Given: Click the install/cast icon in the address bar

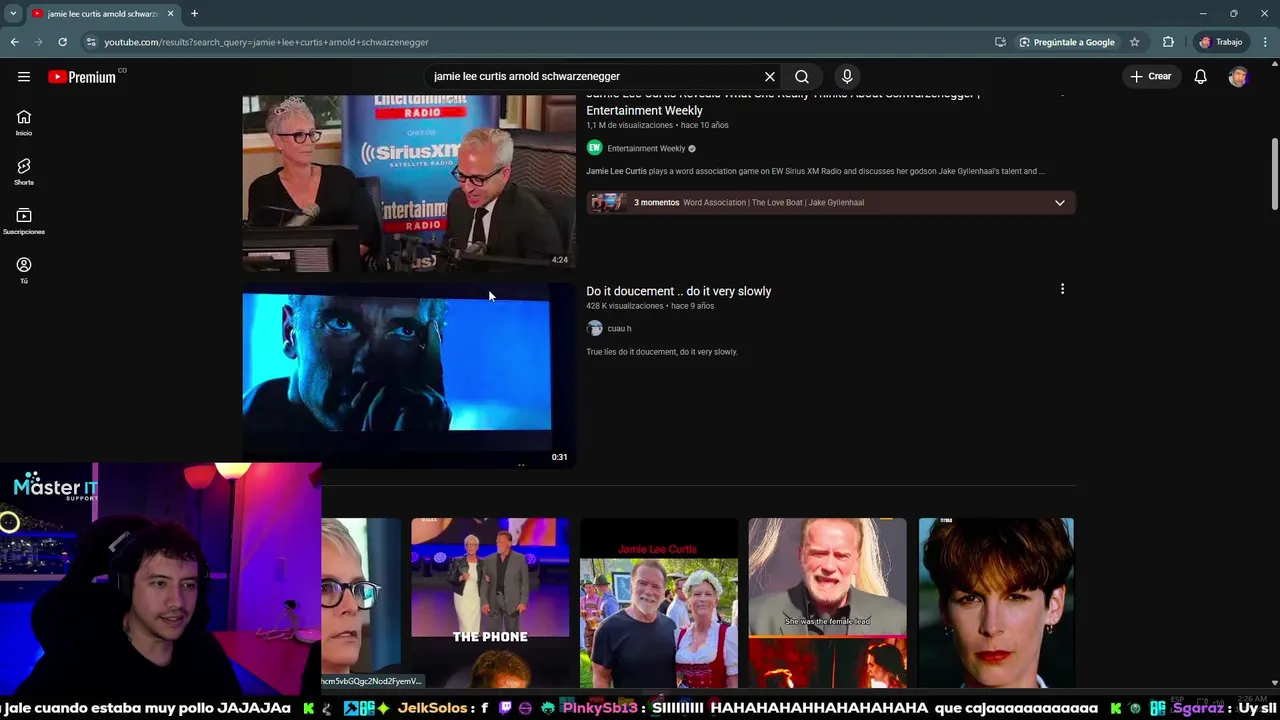Looking at the screenshot, I should click(1000, 42).
